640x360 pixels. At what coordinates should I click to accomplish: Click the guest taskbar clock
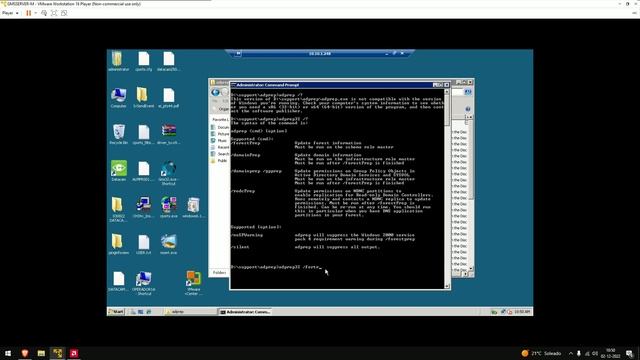[x=522, y=312]
